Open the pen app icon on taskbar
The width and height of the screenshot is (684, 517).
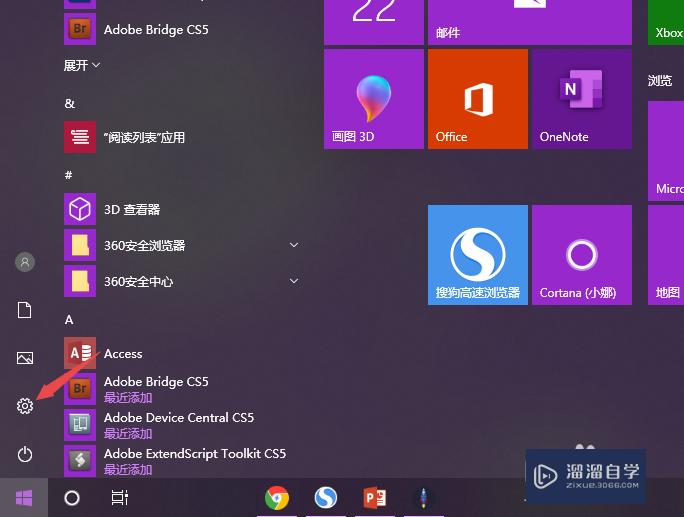coord(423,497)
